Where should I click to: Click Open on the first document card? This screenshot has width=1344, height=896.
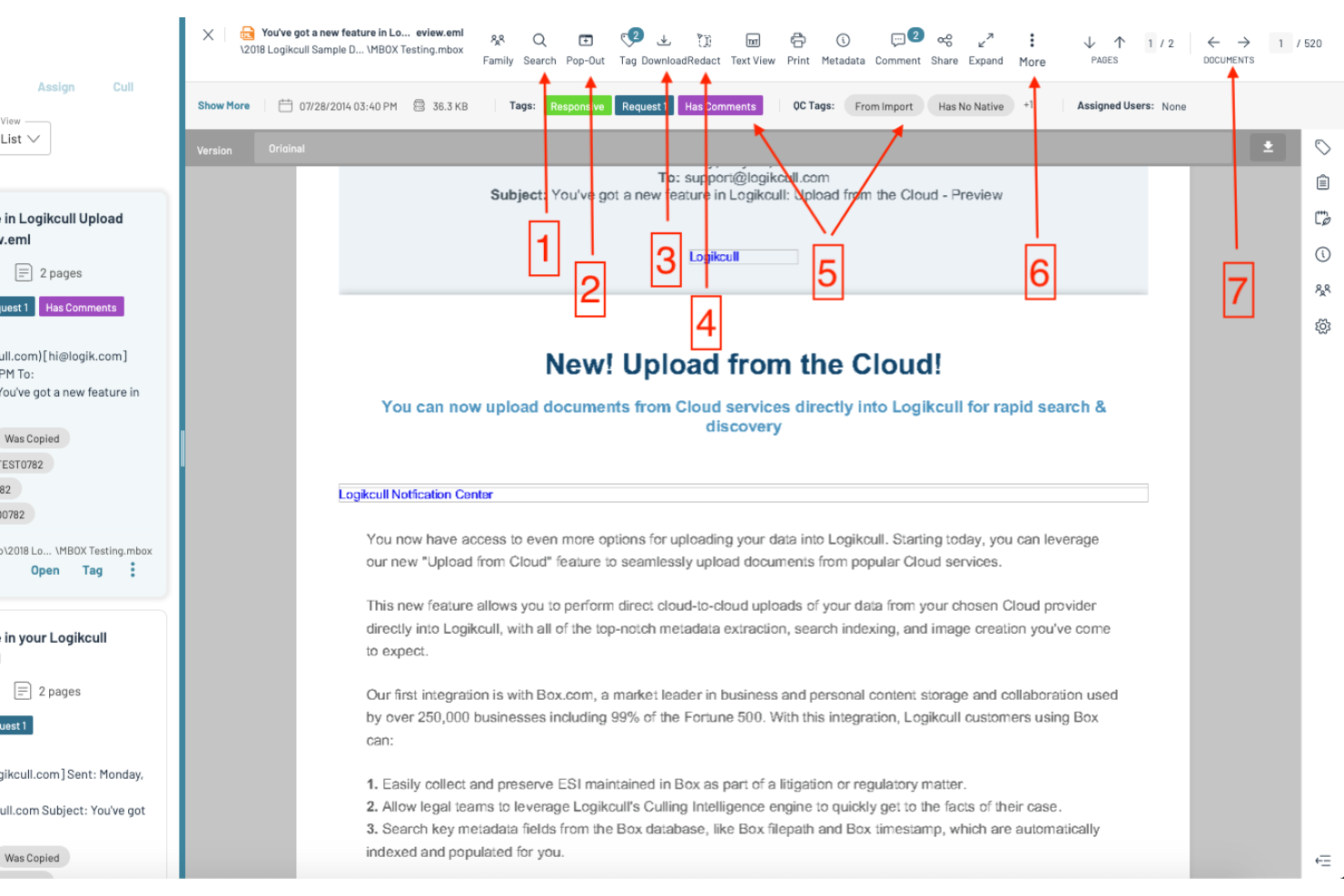pyautogui.click(x=45, y=570)
